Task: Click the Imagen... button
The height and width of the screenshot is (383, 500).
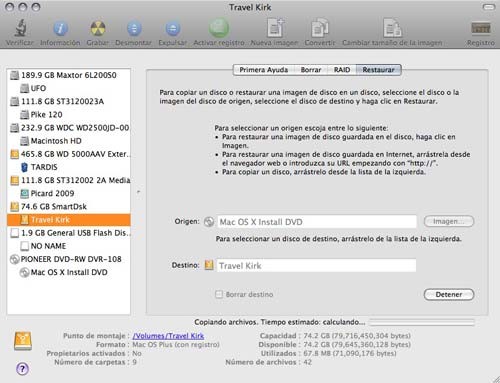Action: click(x=449, y=221)
